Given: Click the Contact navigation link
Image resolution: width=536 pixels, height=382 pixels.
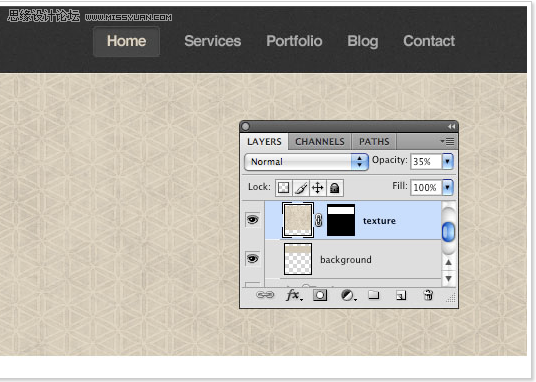Looking at the screenshot, I should tap(429, 41).
